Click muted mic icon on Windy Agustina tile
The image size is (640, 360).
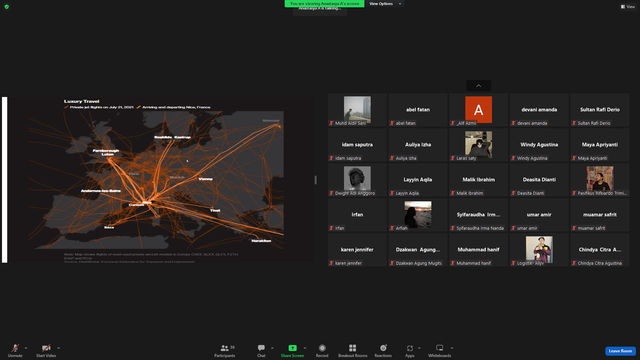pos(513,158)
